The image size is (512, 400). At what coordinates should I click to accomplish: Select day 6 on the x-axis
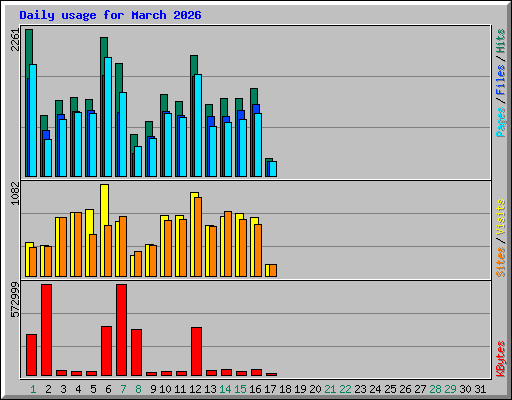pos(108,389)
